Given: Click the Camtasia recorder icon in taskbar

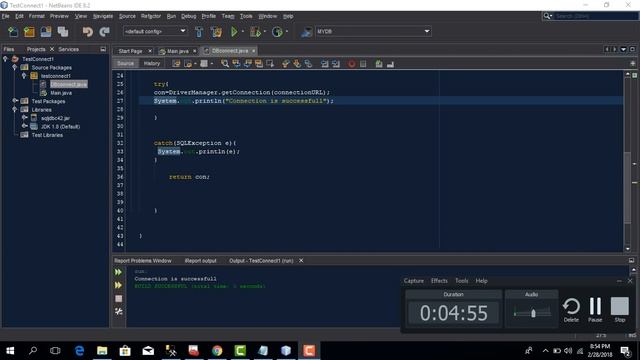Looking at the screenshot, I should 309,351.
